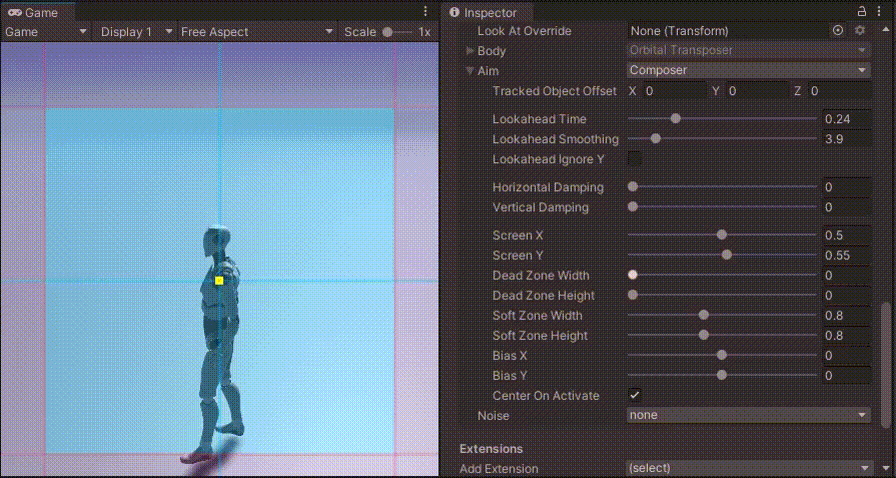Click the Tracked Object Offset Z field

(x=839, y=91)
